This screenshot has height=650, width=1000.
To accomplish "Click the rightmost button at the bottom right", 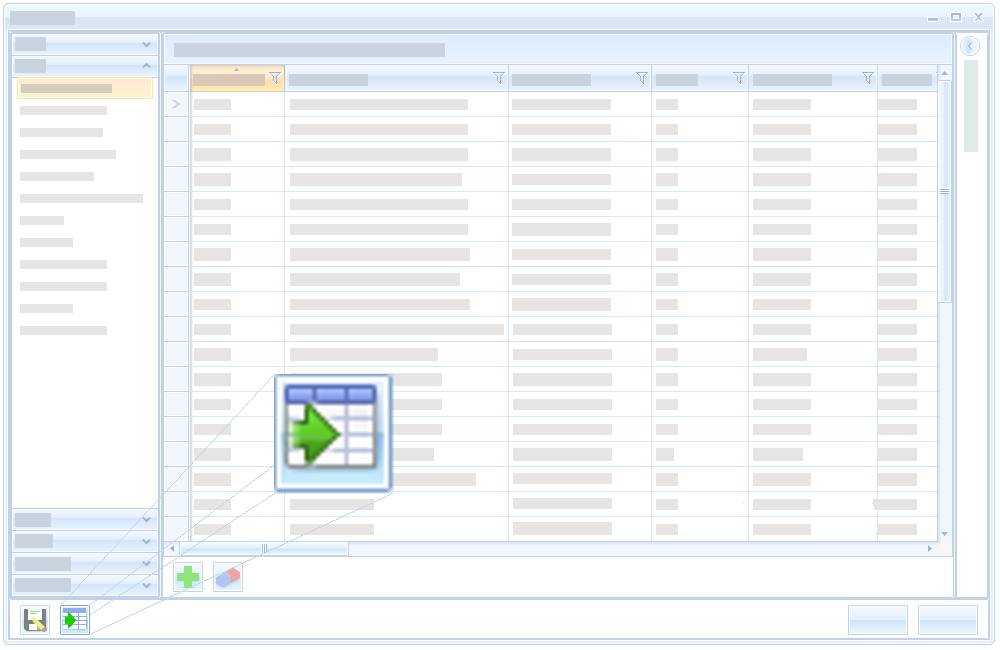I will point(947,620).
